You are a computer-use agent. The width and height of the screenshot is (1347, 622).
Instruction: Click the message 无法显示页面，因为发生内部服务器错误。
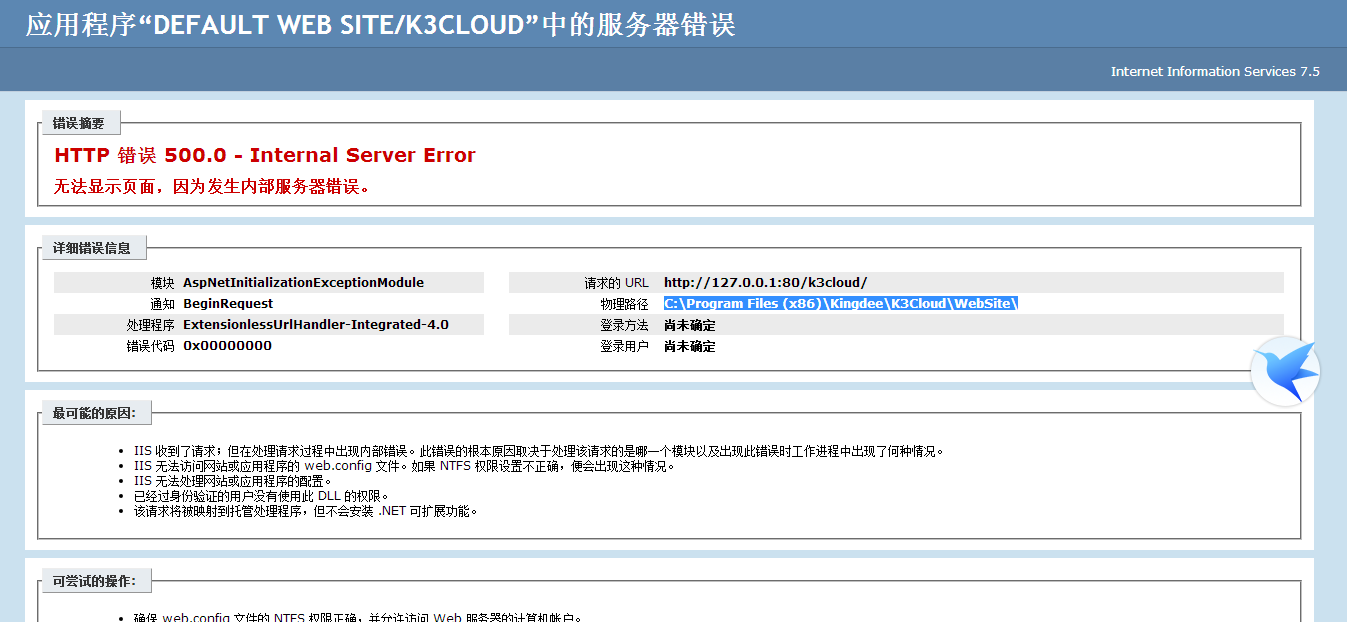click(x=212, y=186)
